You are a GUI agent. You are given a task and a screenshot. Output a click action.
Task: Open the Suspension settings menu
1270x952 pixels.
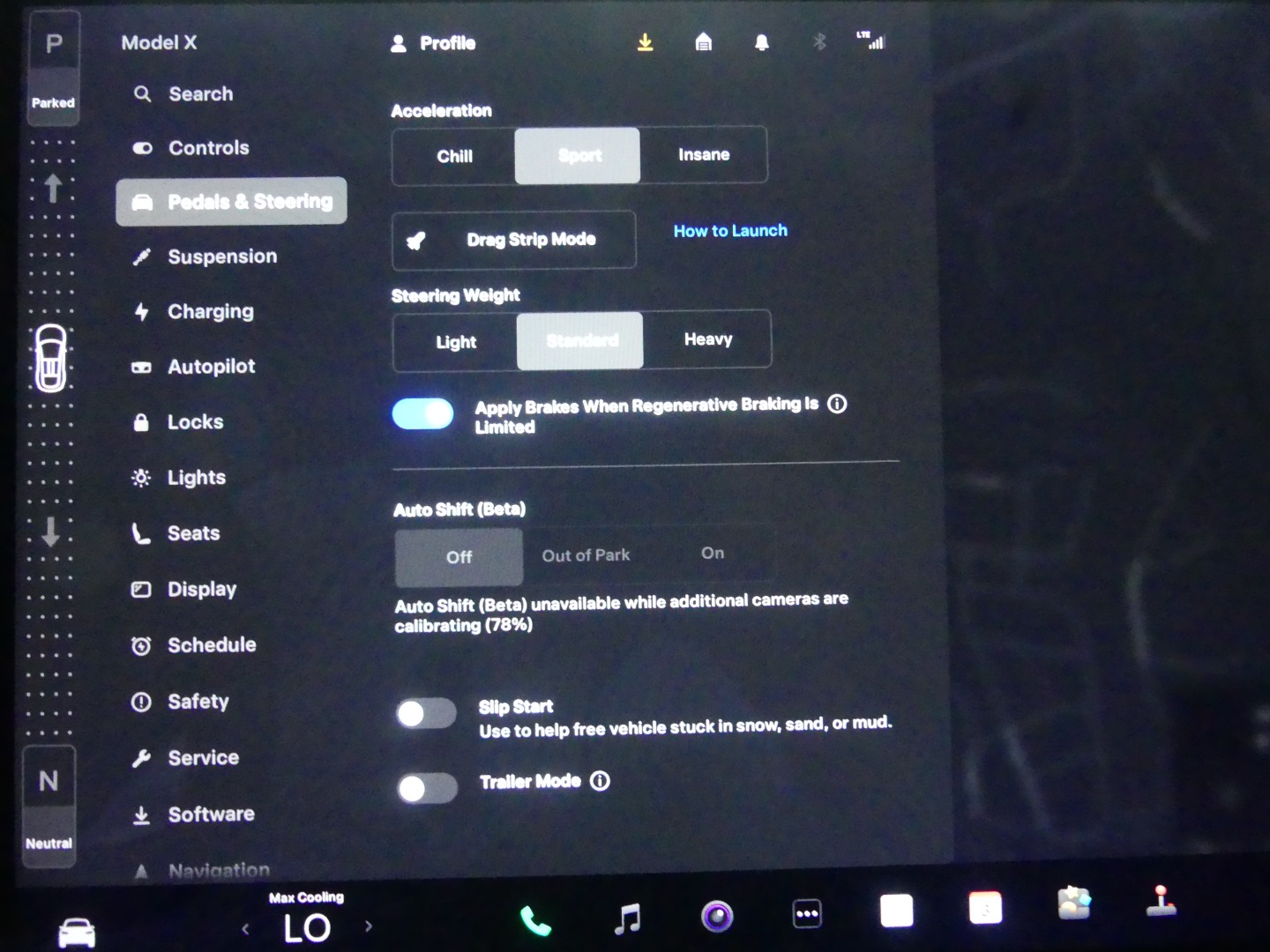pyautogui.click(x=222, y=257)
